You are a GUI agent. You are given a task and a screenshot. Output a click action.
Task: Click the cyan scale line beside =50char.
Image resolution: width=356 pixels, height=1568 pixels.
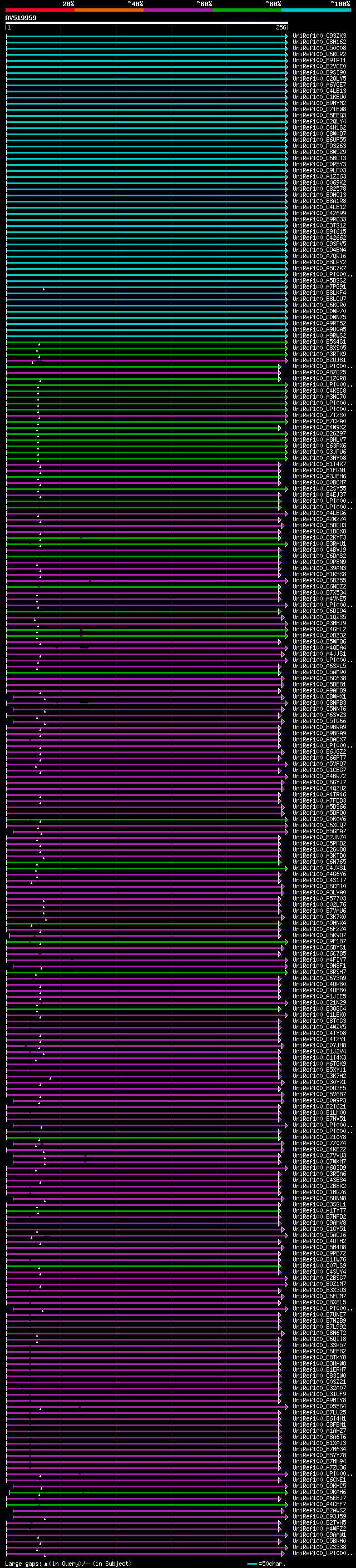click(252, 1563)
